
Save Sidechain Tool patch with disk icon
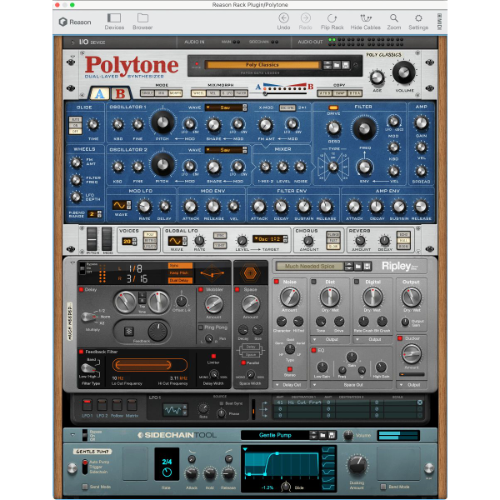tap(332, 435)
